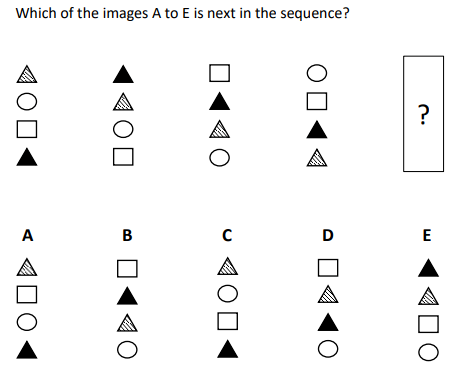The height and width of the screenshot is (382, 469).
Task: Click the question text heading
Action: [182, 14]
